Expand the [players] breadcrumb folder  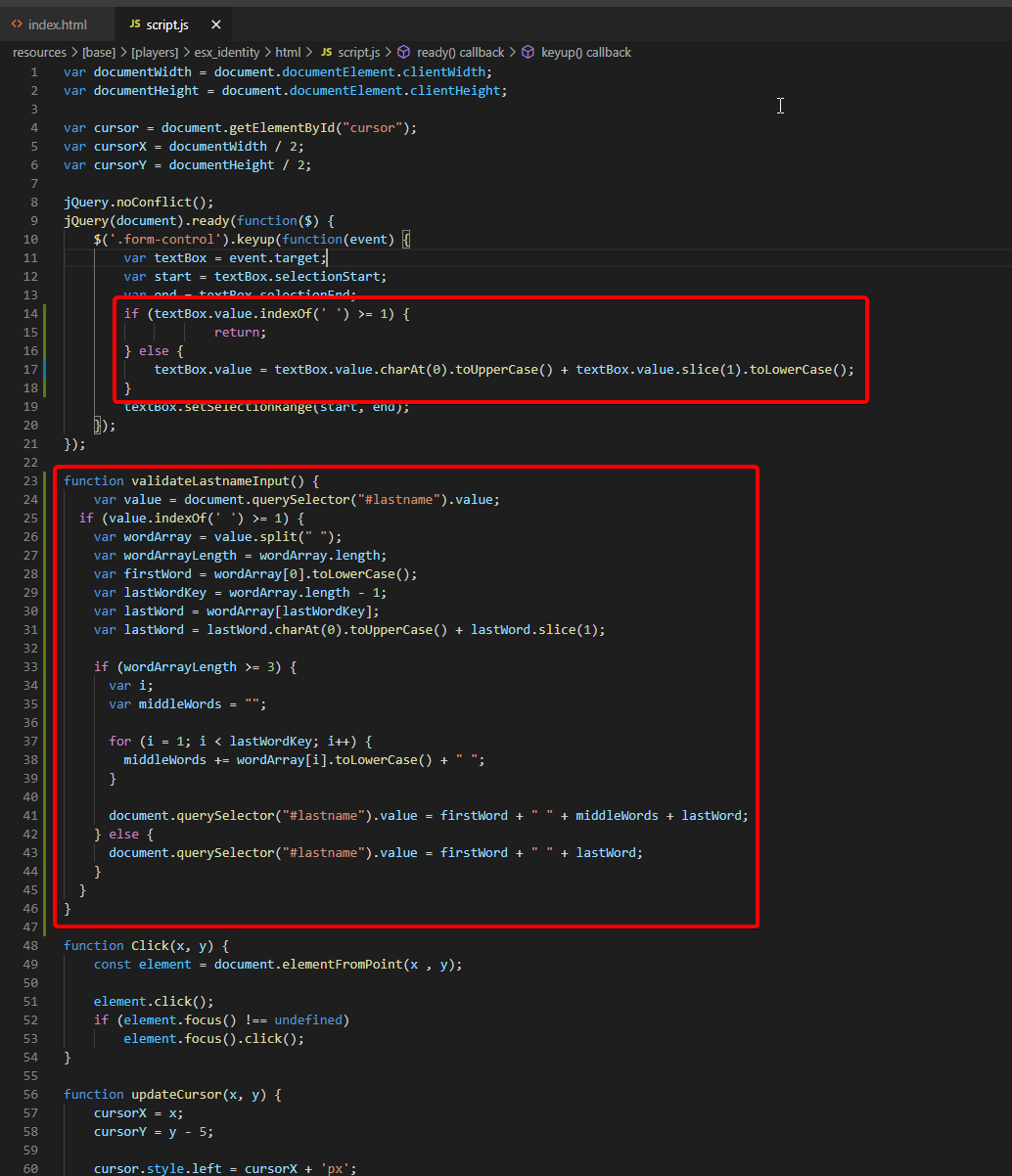point(155,52)
